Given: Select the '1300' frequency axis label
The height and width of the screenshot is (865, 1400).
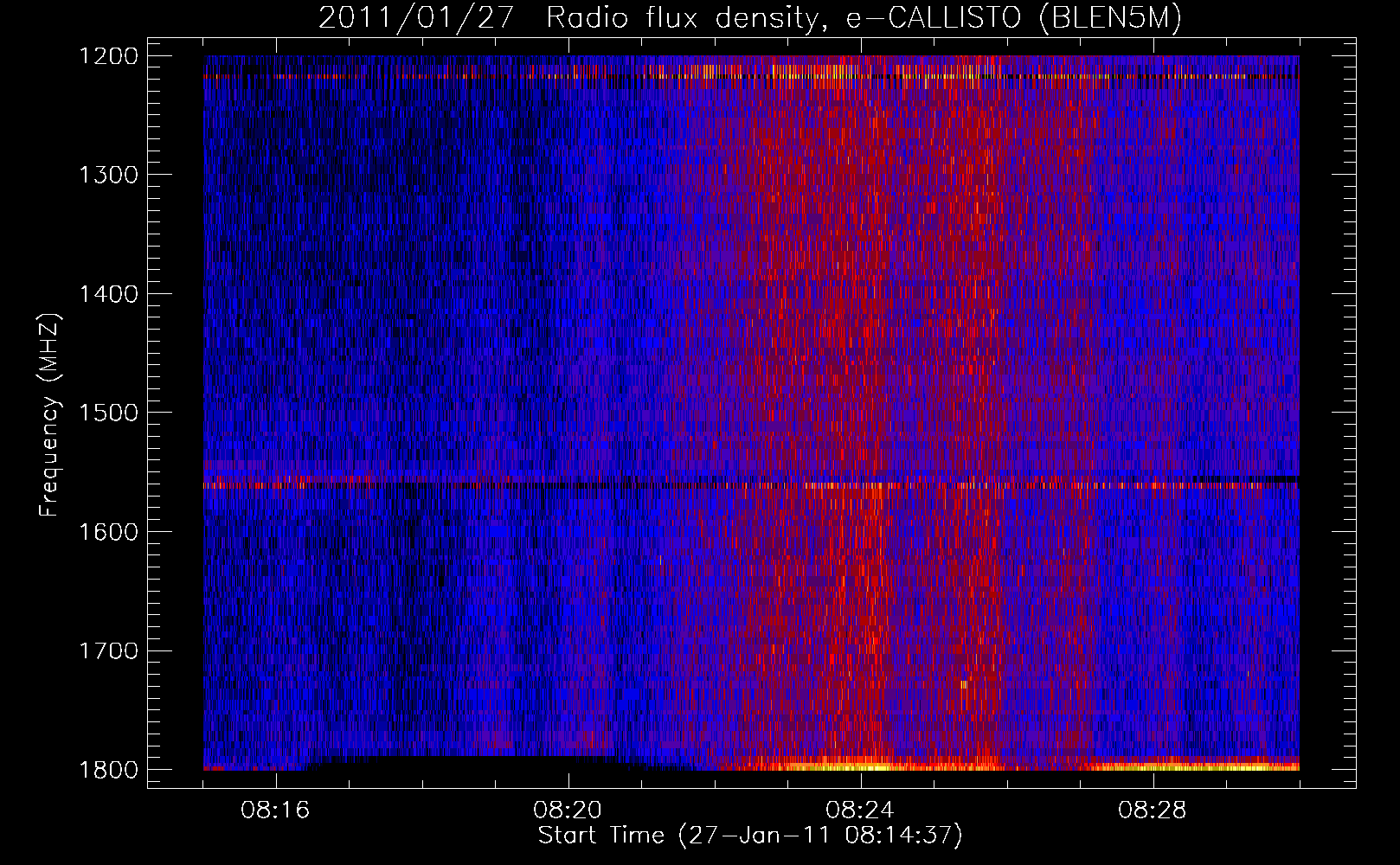Looking at the screenshot, I should coord(108,175).
